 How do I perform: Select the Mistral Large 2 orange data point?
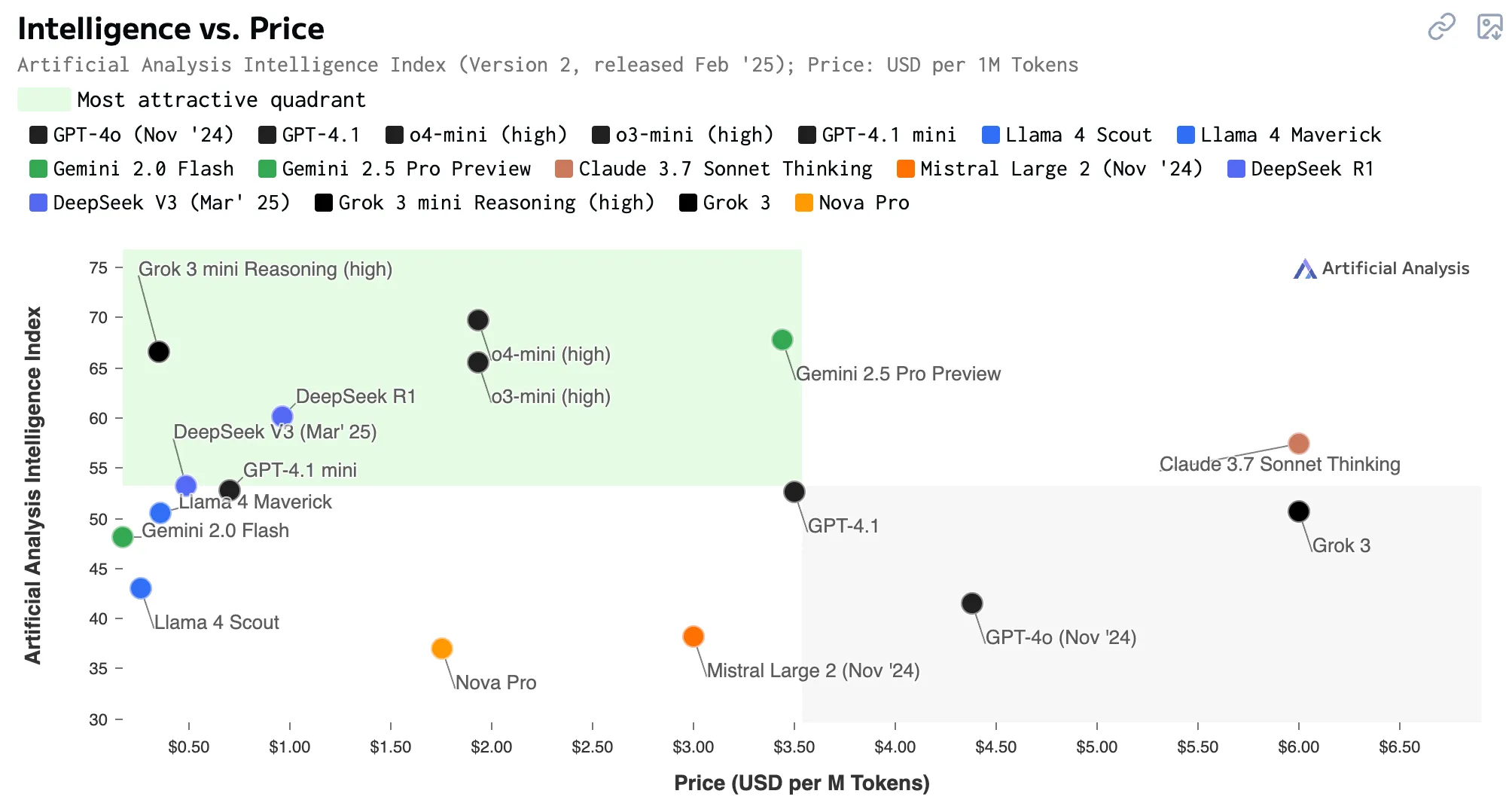694,637
